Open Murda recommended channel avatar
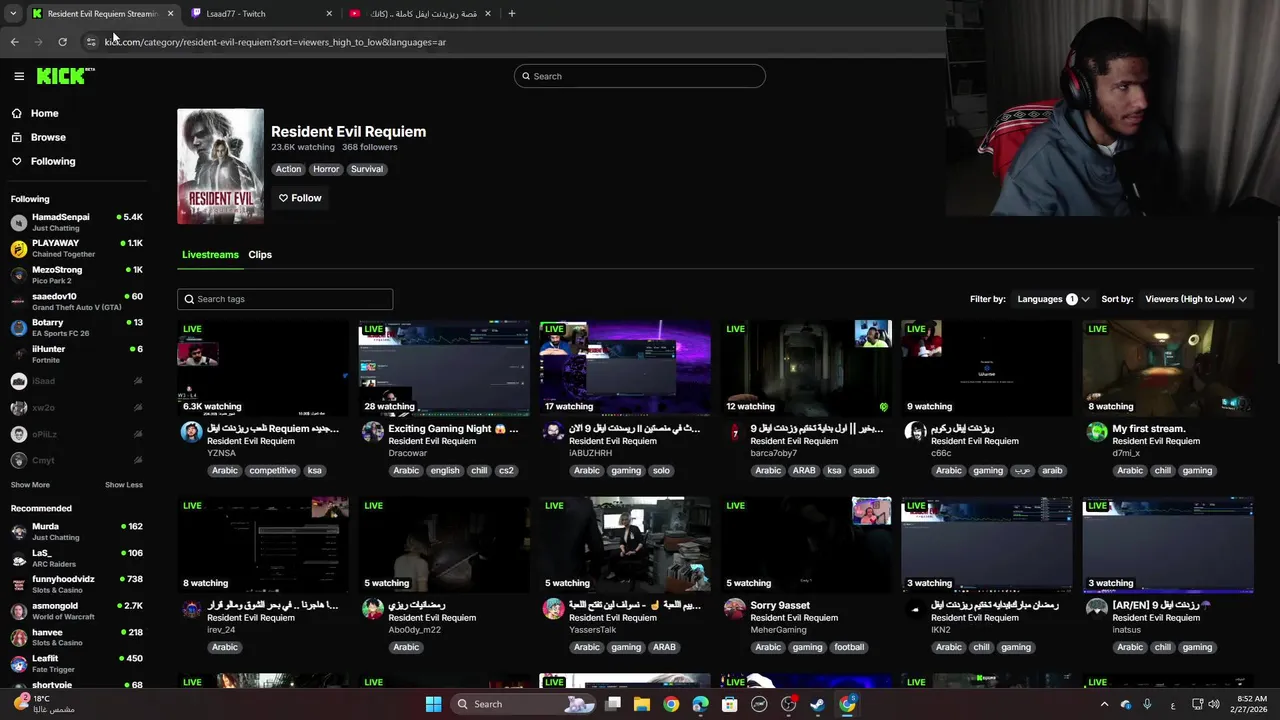The height and width of the screenshot is (720, 1280). coord(19,532)
